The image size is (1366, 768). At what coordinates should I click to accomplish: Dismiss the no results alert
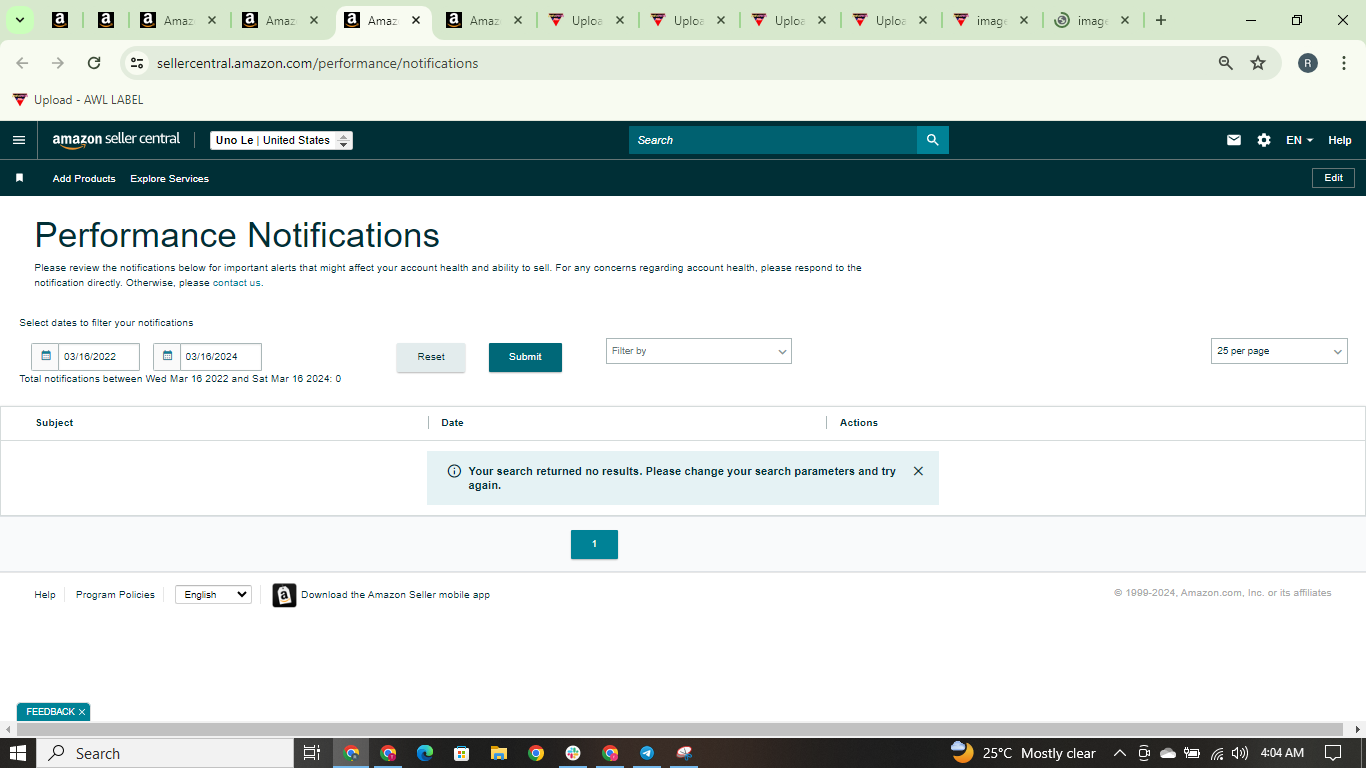(x=918, y=471)
